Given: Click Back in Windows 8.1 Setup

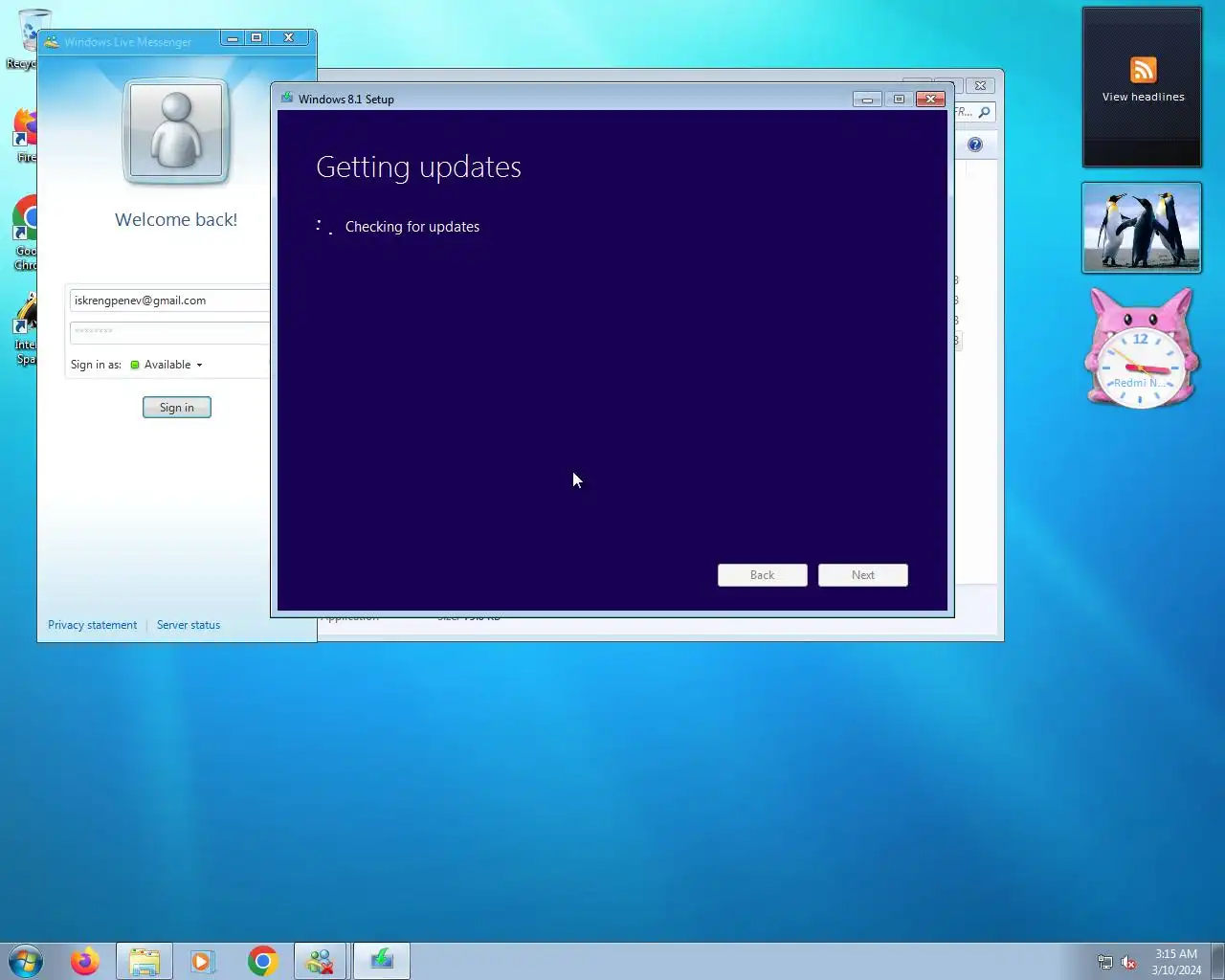Looking at the screenshot, I should (x=763, y=575).
